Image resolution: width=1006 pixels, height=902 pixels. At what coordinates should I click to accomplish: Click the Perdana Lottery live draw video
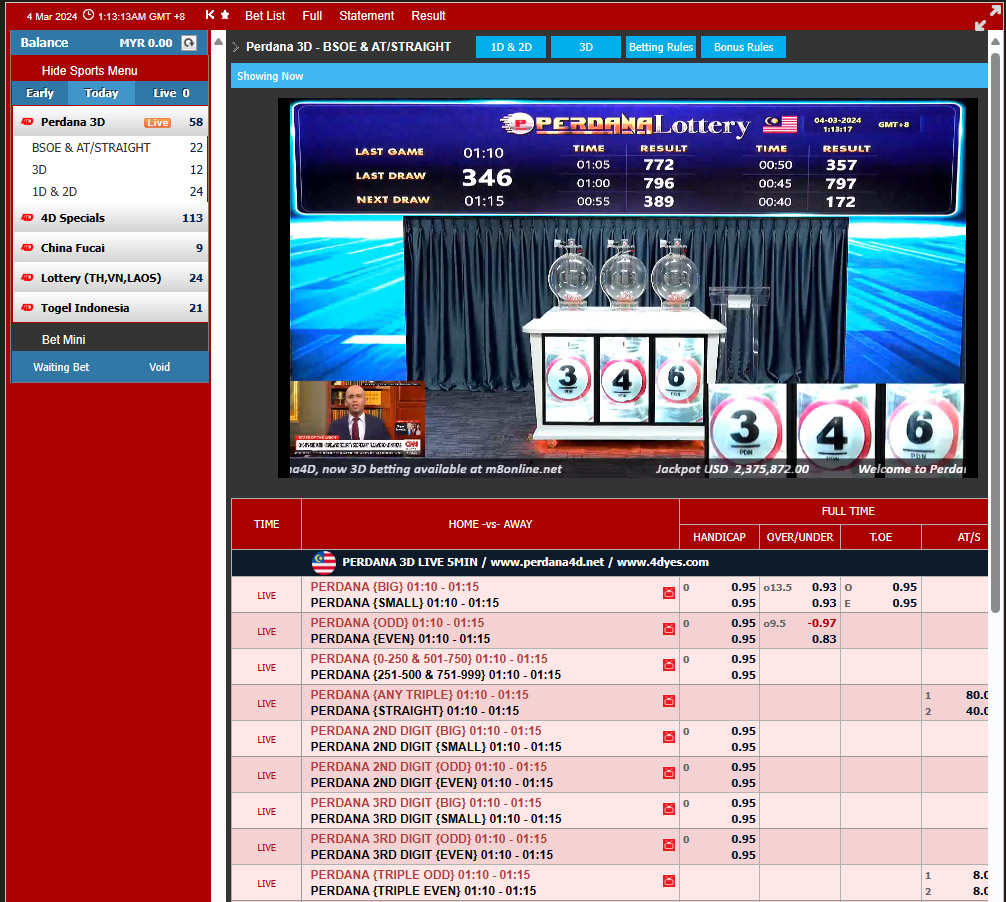click(627, 288)
